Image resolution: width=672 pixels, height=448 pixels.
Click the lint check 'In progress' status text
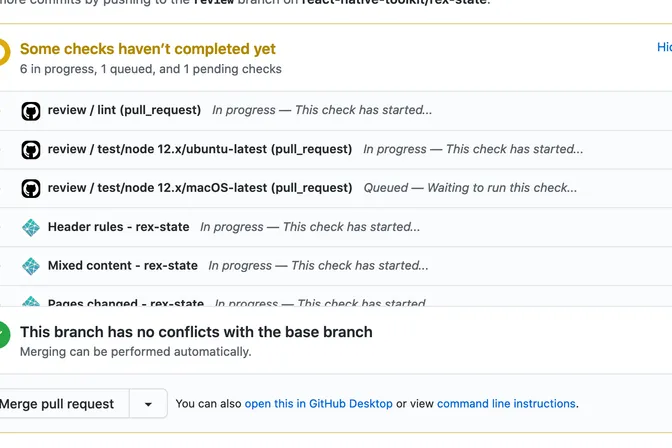(322, 110)
